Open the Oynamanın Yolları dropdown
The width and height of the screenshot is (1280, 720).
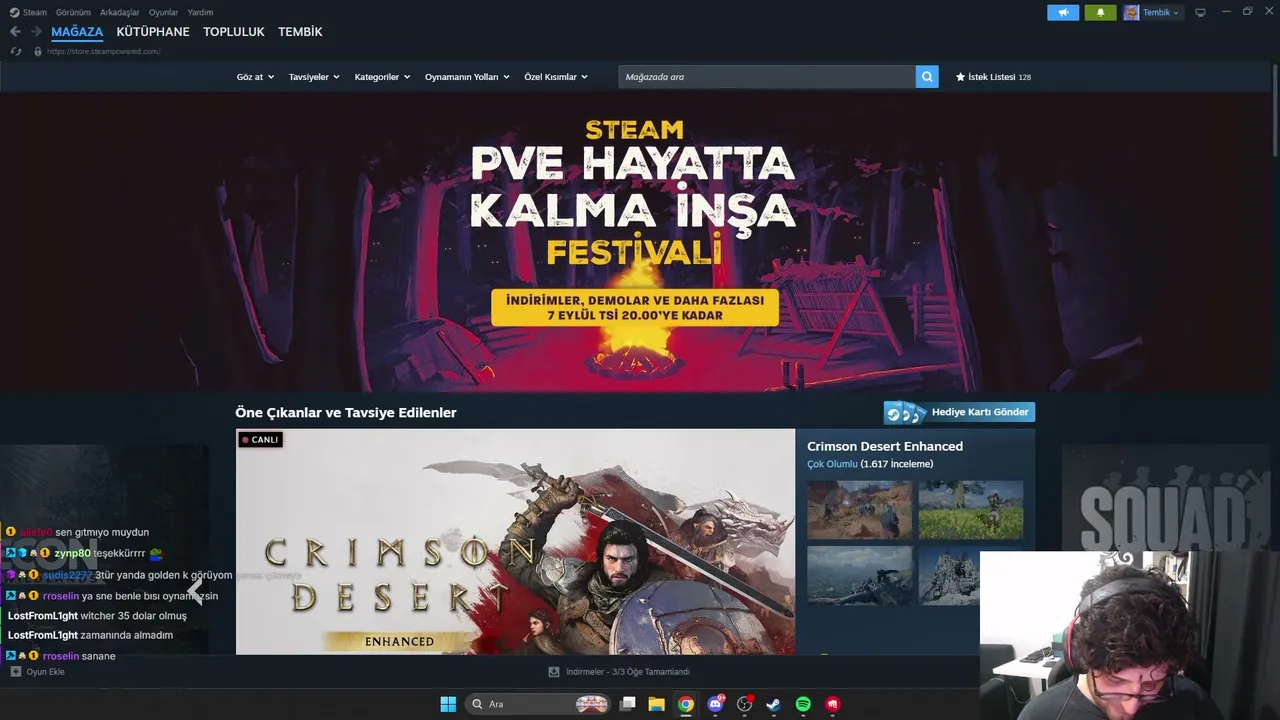pyautogui.click(x=467, y=77)
